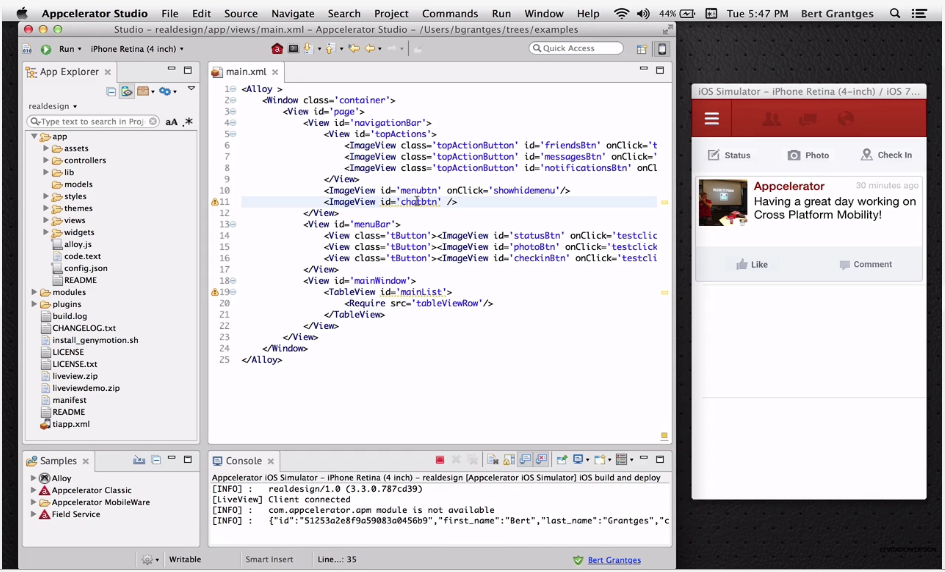Open the terminal icon in the toolbar

coord(294,49)
